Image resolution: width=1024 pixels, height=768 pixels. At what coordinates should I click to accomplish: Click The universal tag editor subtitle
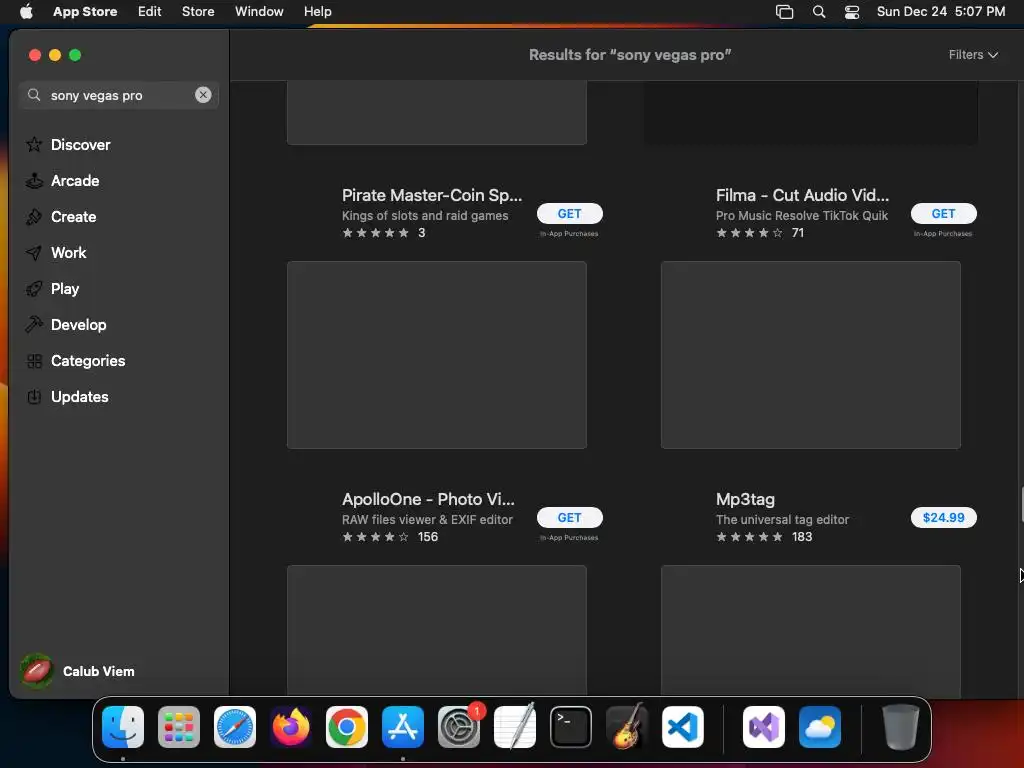(782, 519)
